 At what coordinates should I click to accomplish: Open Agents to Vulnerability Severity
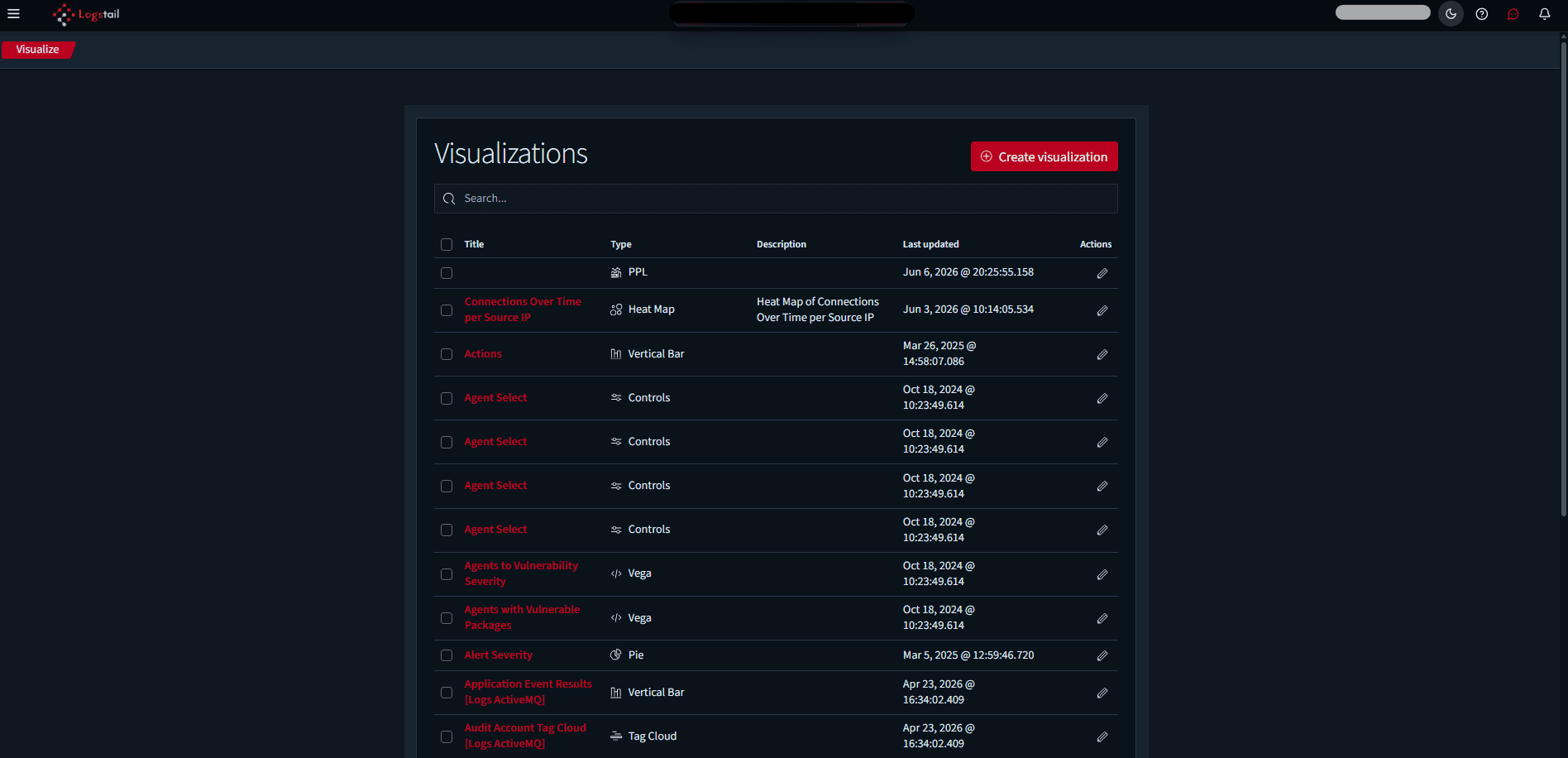coord(521,573)
